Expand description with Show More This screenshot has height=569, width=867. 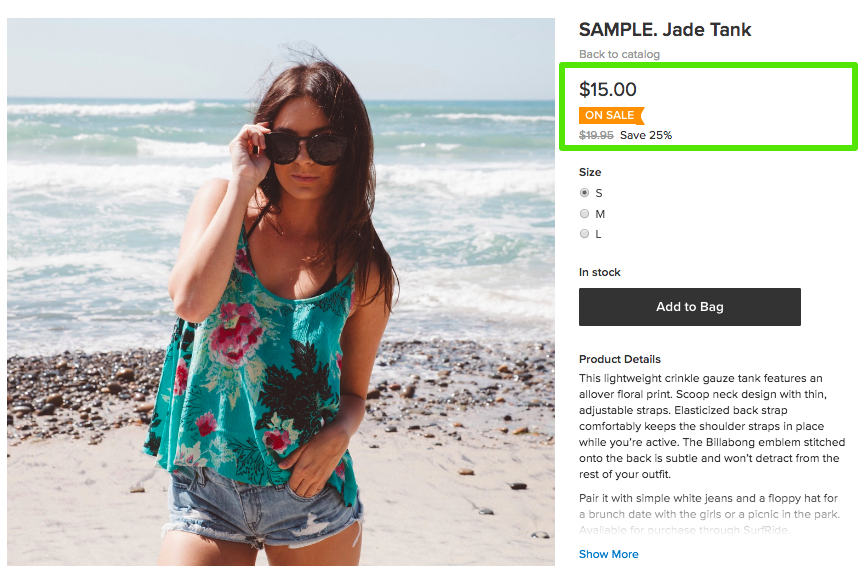tap(608, 554)
